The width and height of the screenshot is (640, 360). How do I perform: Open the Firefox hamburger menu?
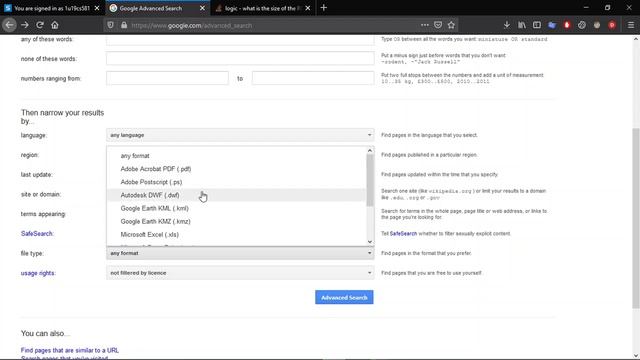coord(631,25)
